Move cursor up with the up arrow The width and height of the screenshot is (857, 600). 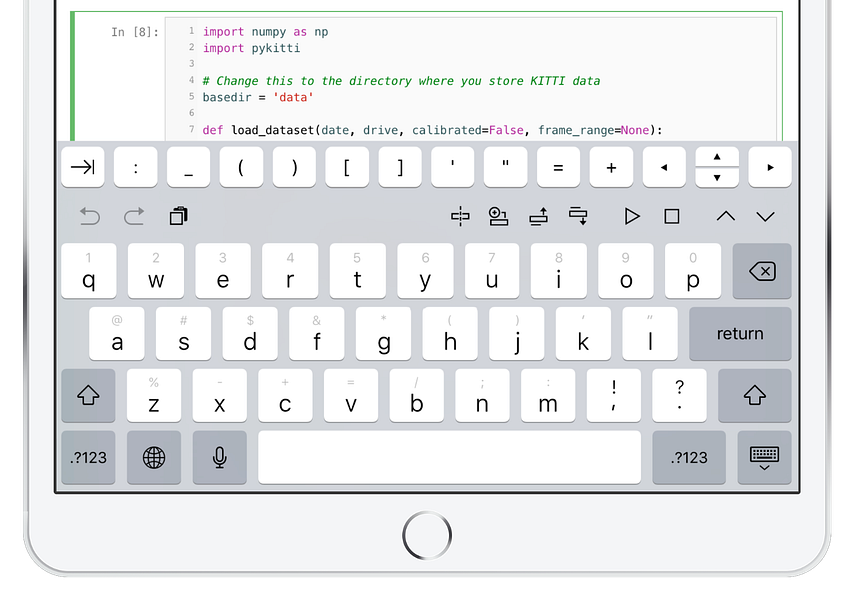click(x=717, y=156)
